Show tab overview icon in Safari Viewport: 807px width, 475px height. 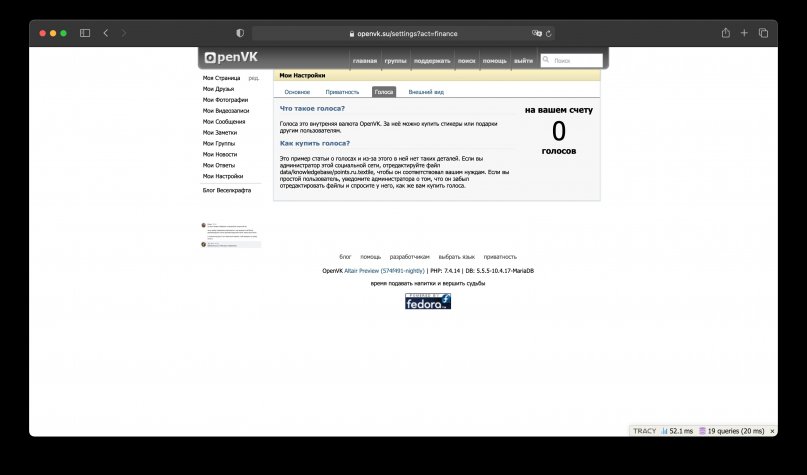coord(763,33)
